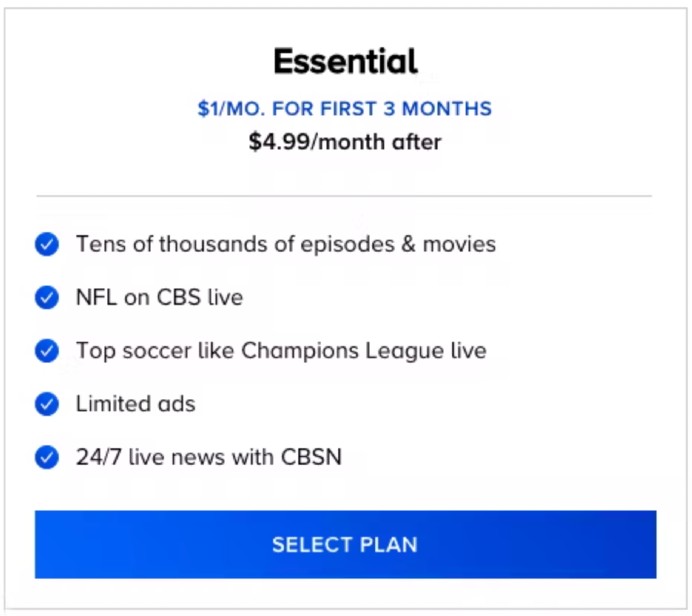Click the $4.99/month after price text
The image size is (692, 616).
(x=345, y=142)
